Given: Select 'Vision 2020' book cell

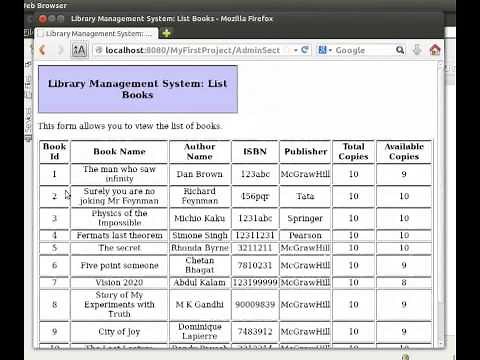Looking at the screenshot, I should point(119,283).
